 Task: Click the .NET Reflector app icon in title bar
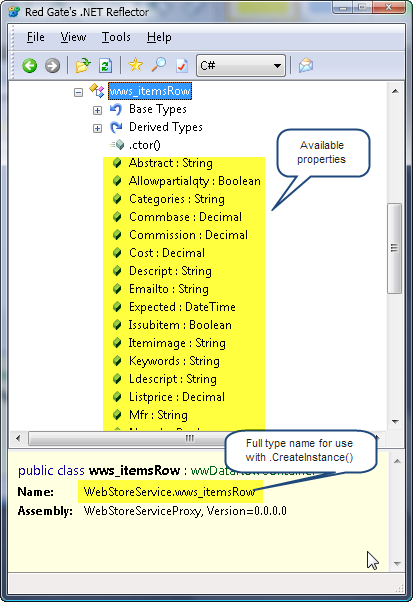[x=15, y=12]
